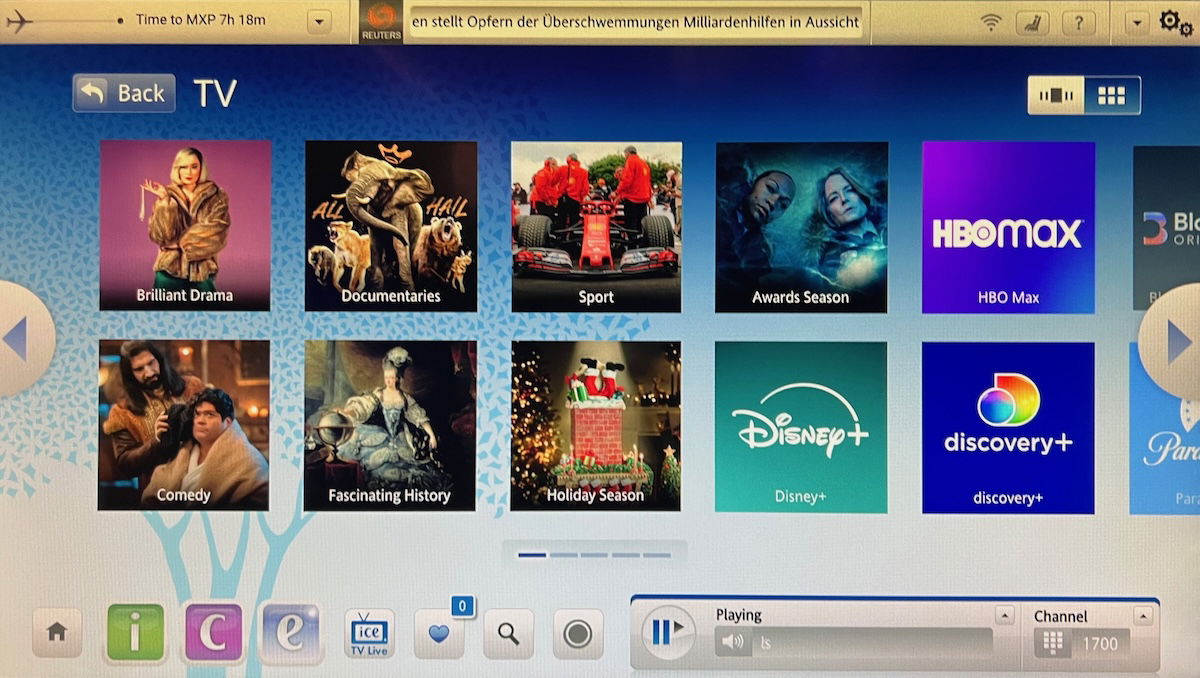Viewport: 1200px width, 678px height.
Task: Switch to carousel view layout
Action: (1056, 95)
